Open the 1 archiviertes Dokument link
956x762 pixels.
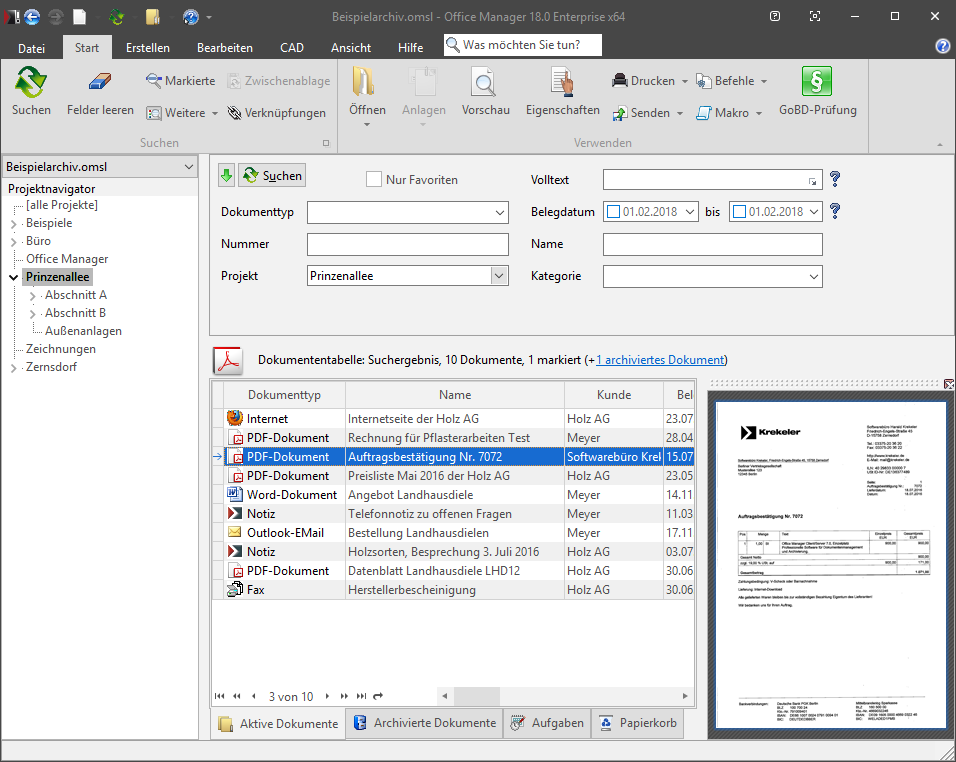659,360
